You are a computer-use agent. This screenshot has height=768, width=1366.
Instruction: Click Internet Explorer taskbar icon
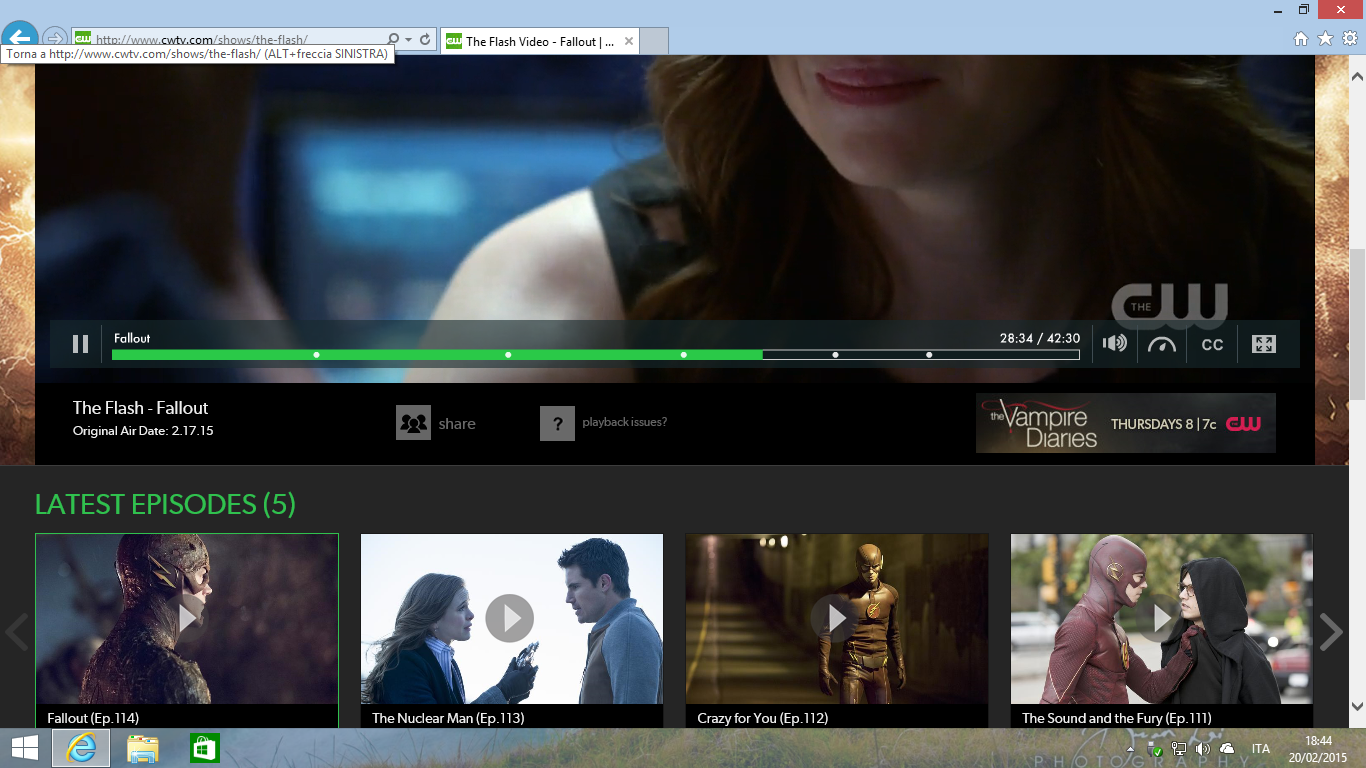81,748
